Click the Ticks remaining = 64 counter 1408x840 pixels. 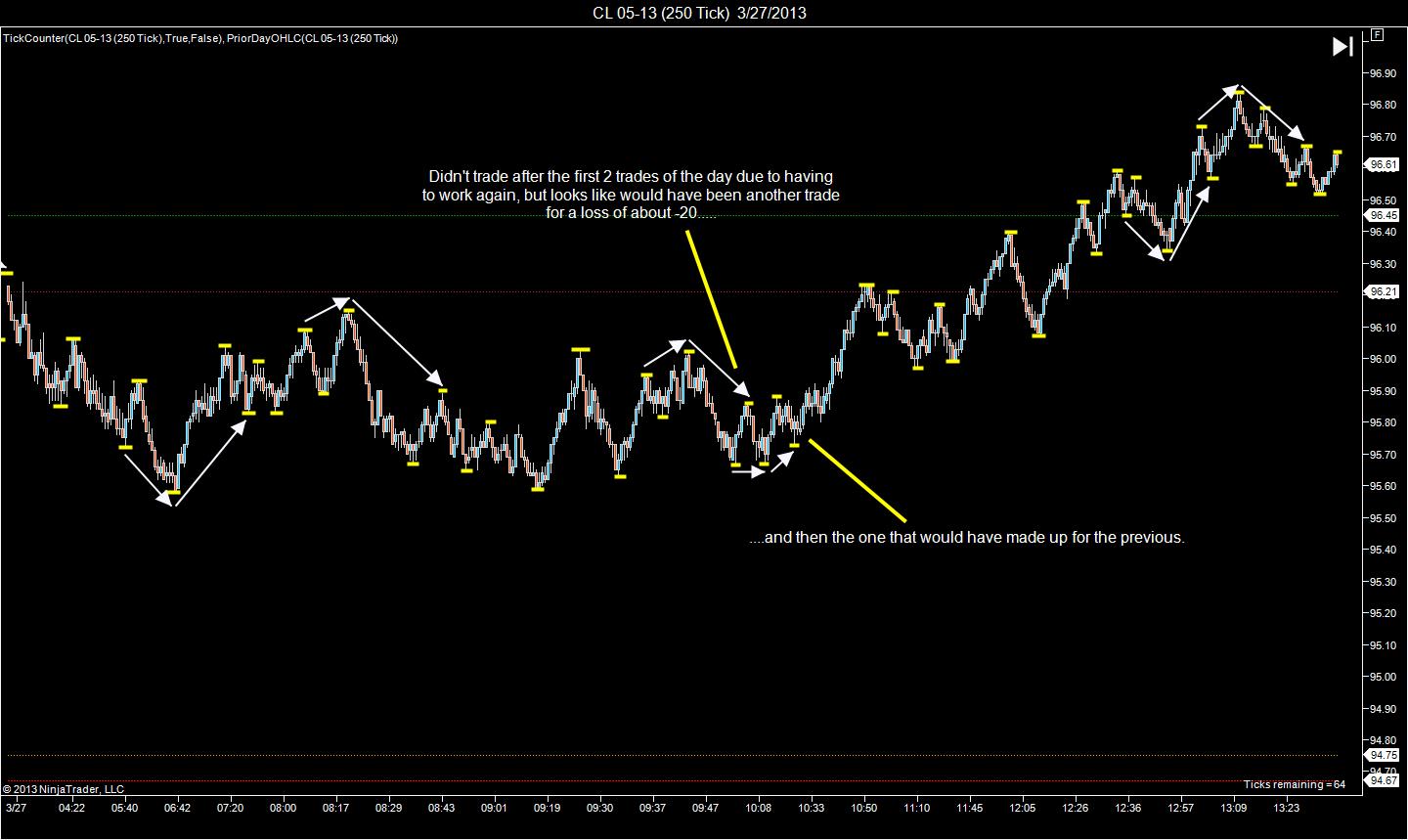[1295, 784]
